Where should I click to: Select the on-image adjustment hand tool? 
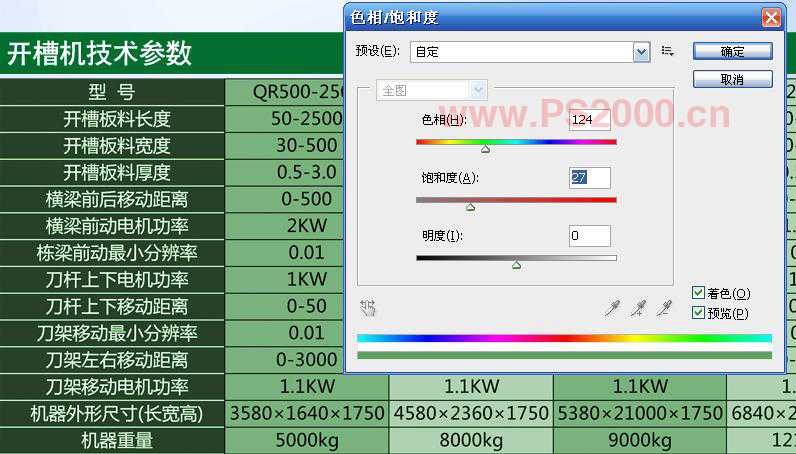tap(368, 308)
